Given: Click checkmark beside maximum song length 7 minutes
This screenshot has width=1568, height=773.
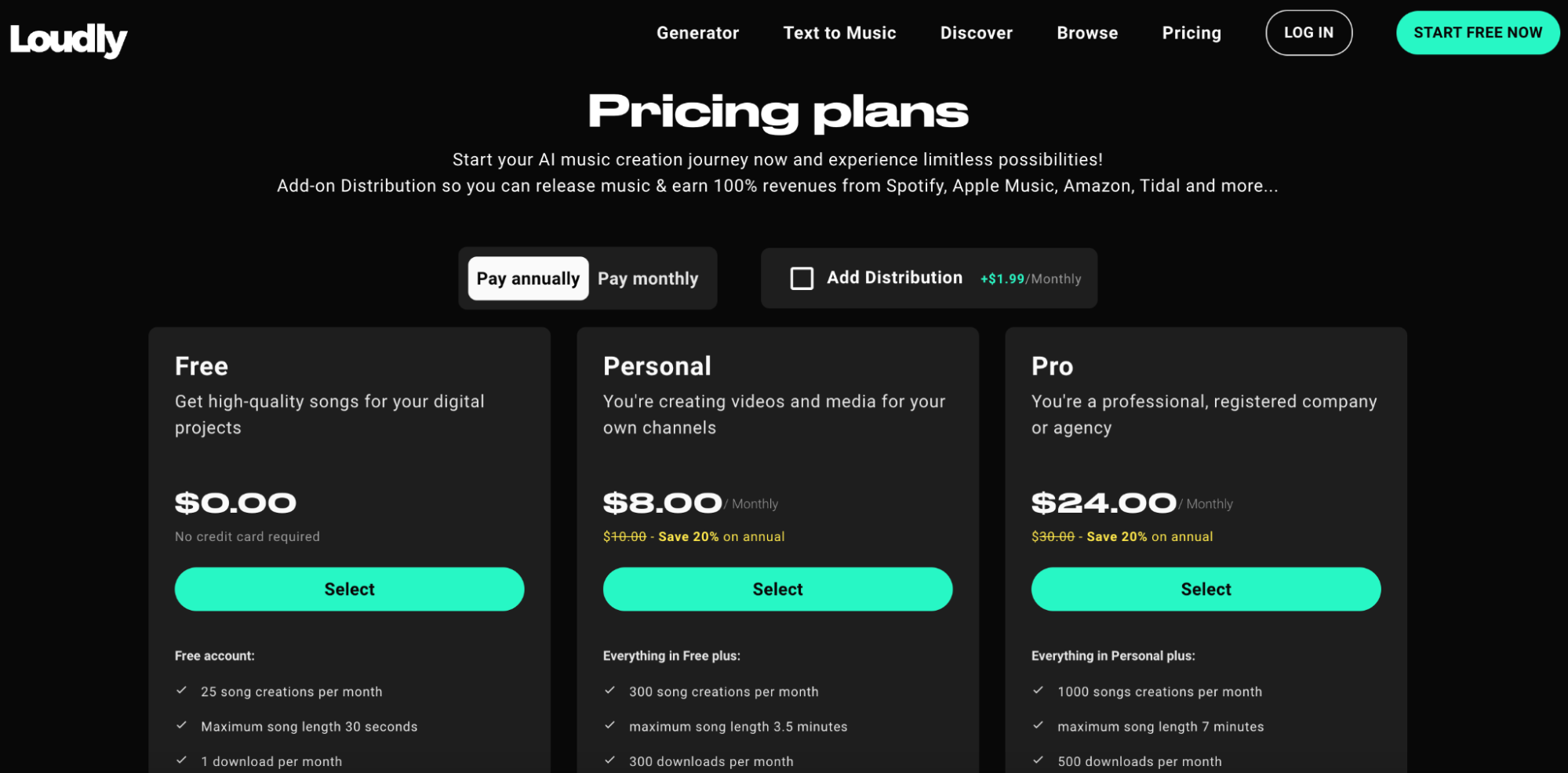Looking at the screenshot, I should 1039,726.
